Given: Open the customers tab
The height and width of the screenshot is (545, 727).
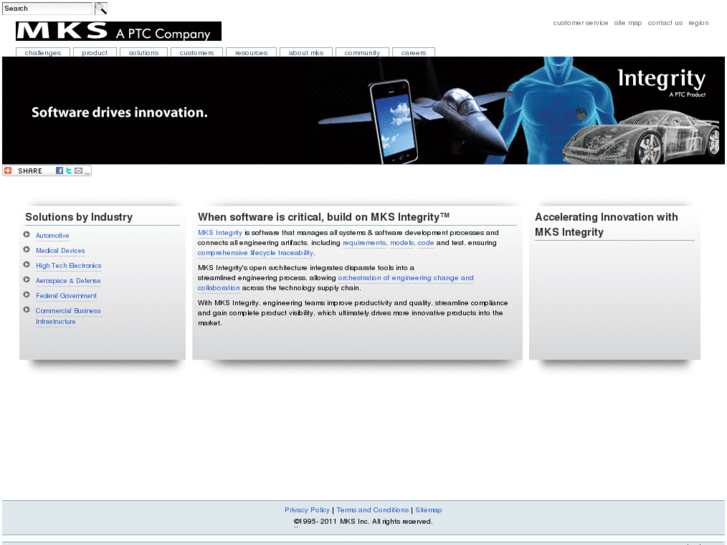Looking at the screenshot, I should pyautogui.click(x=197, y=52).
